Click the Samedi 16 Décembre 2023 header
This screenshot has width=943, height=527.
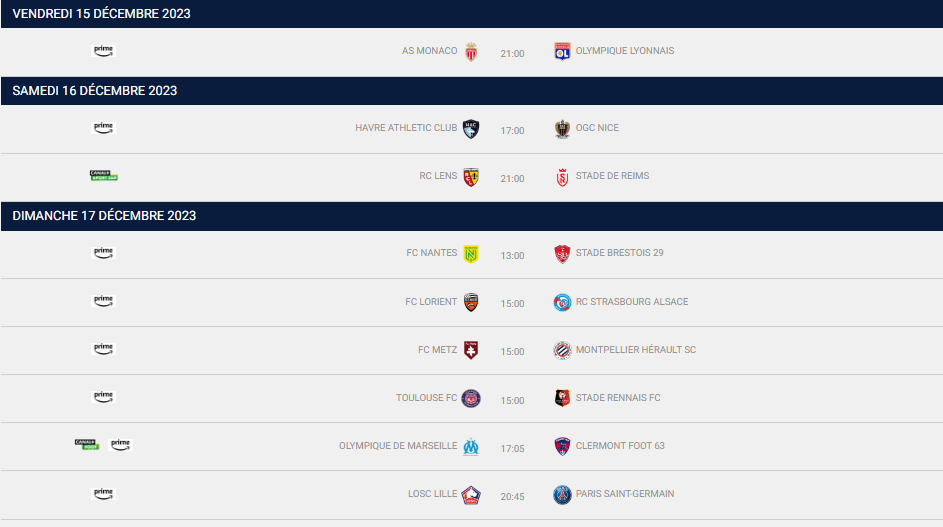[472, 91]
